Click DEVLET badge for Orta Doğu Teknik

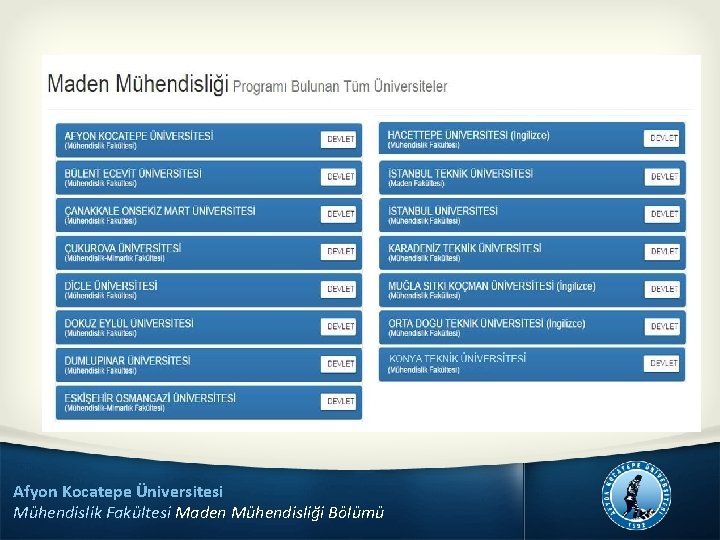click(662, 326)
